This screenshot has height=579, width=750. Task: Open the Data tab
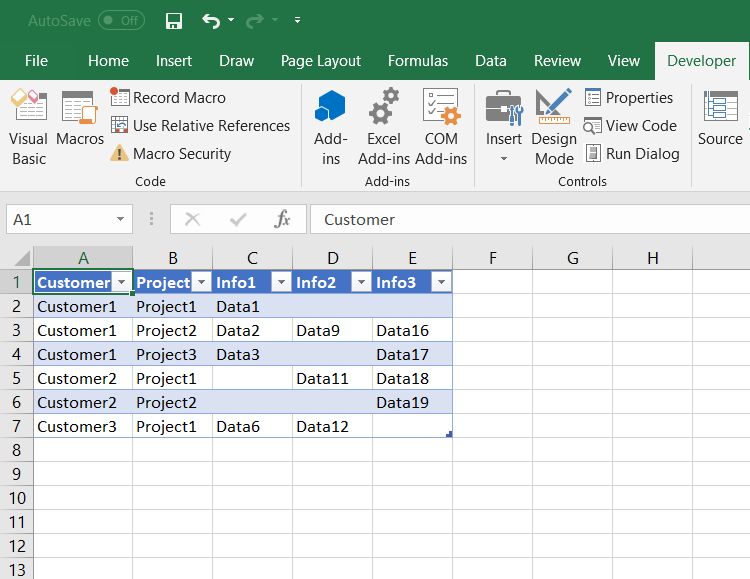coord(490,61)
